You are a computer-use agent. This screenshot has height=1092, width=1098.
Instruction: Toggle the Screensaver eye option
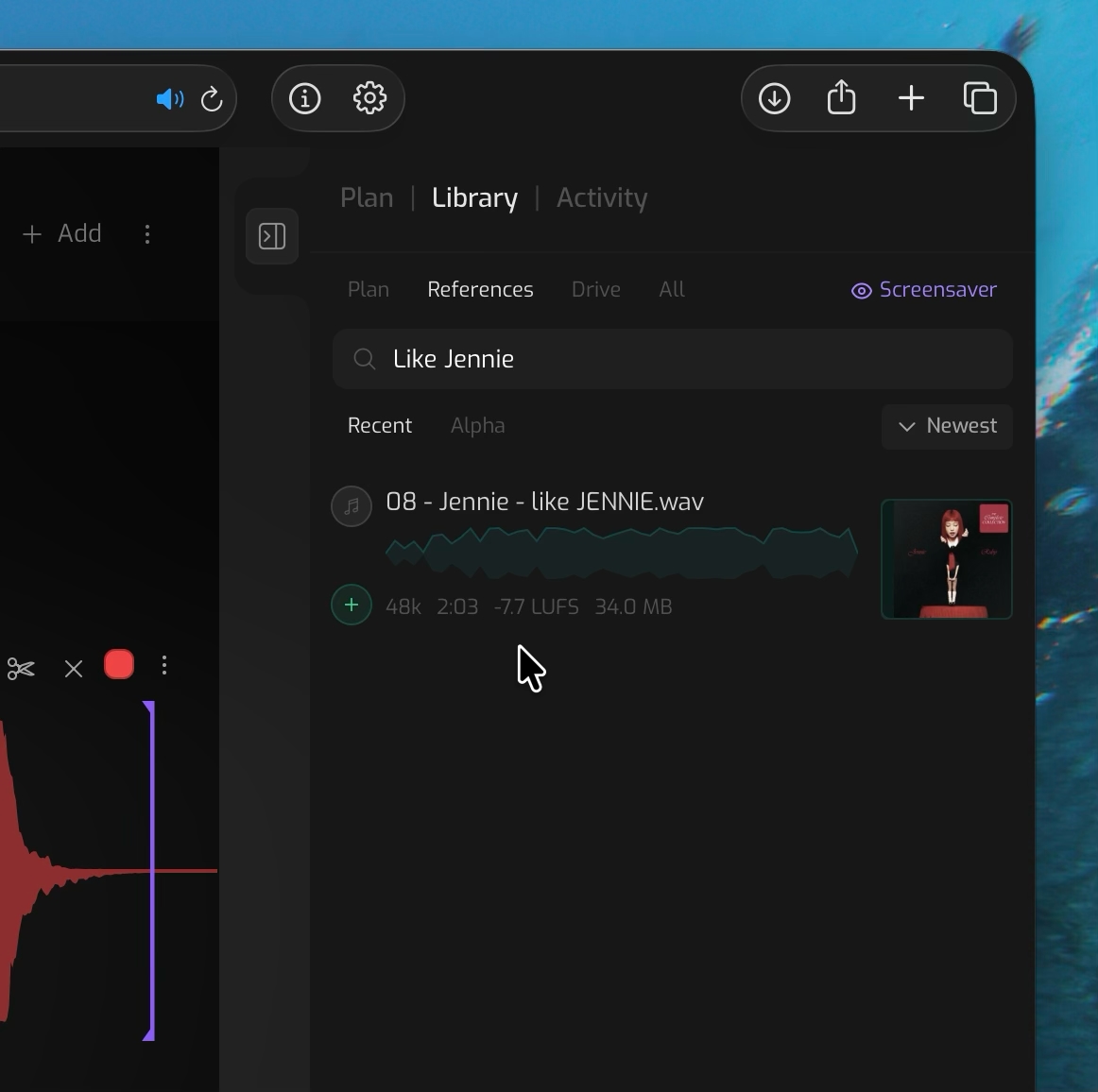tap(923, 290)
